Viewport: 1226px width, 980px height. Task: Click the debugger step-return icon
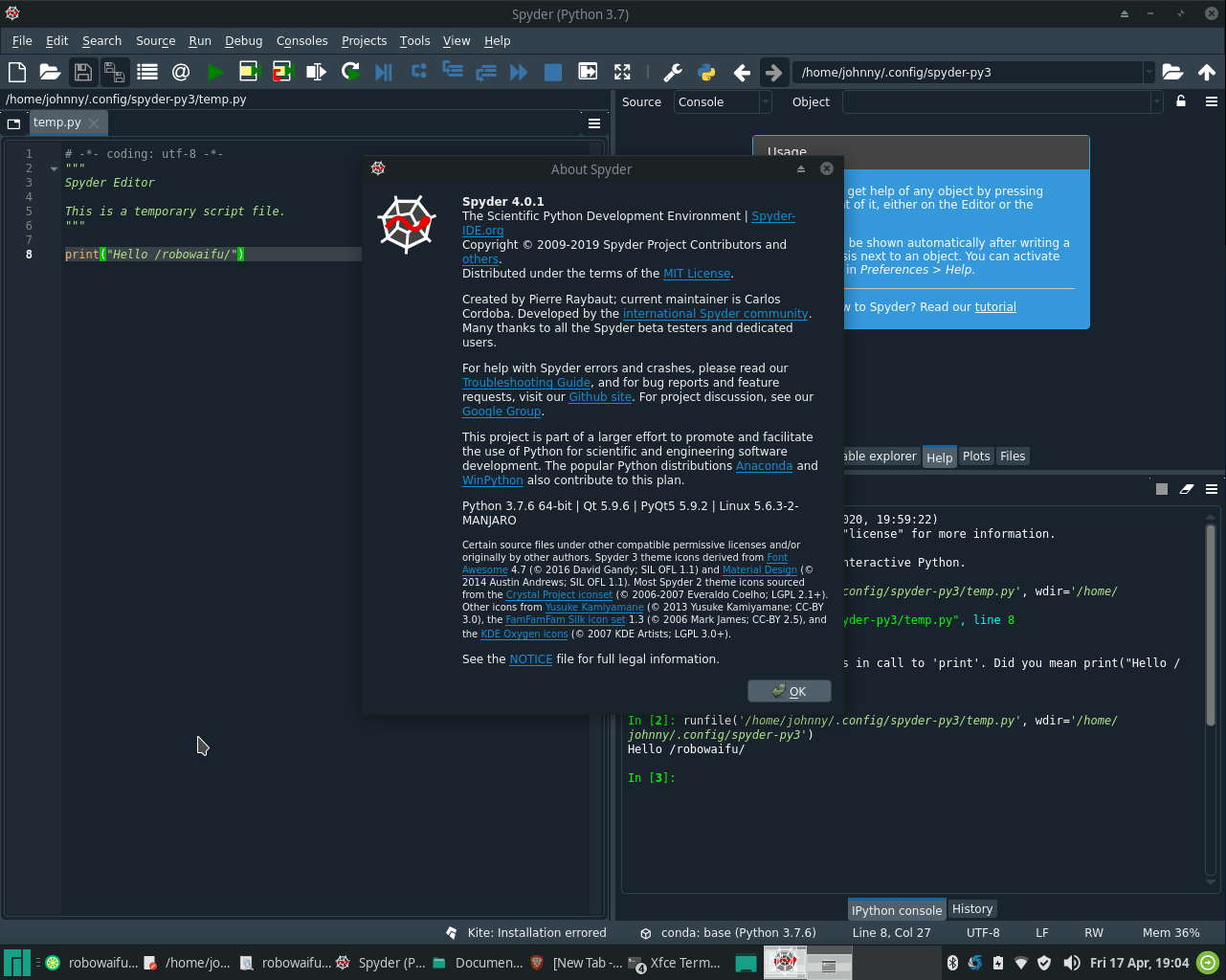click(x=485, y=72)
